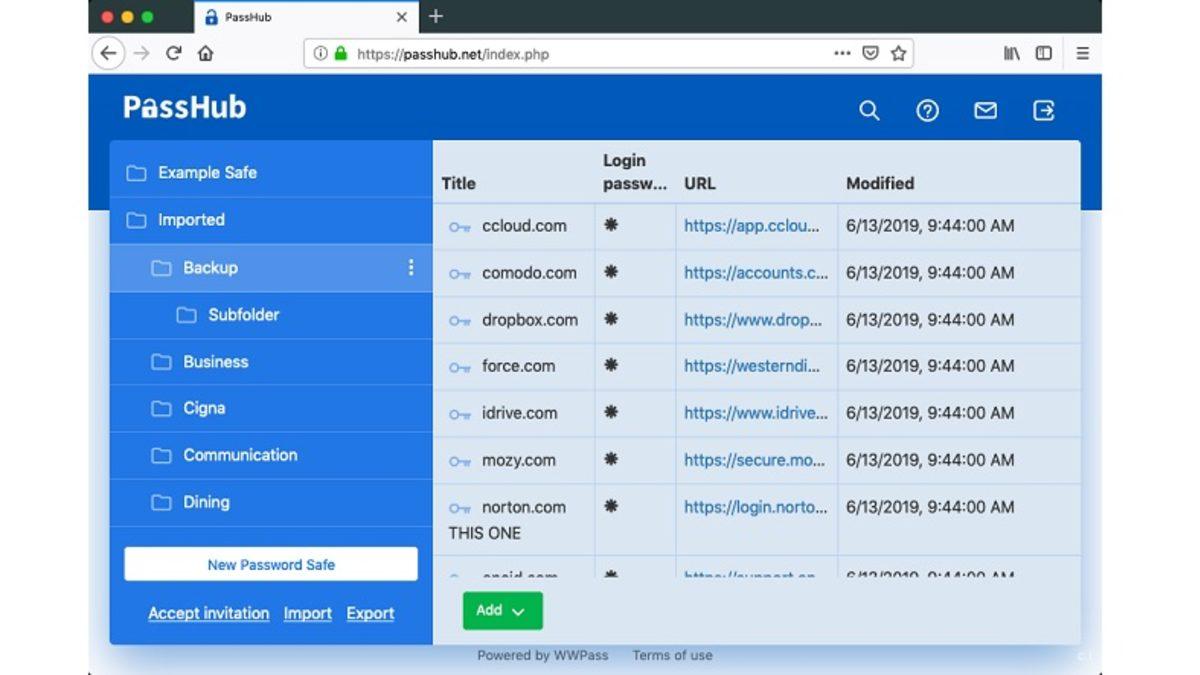
Task: Click the Firefox home icon
Action: [206, 53]
